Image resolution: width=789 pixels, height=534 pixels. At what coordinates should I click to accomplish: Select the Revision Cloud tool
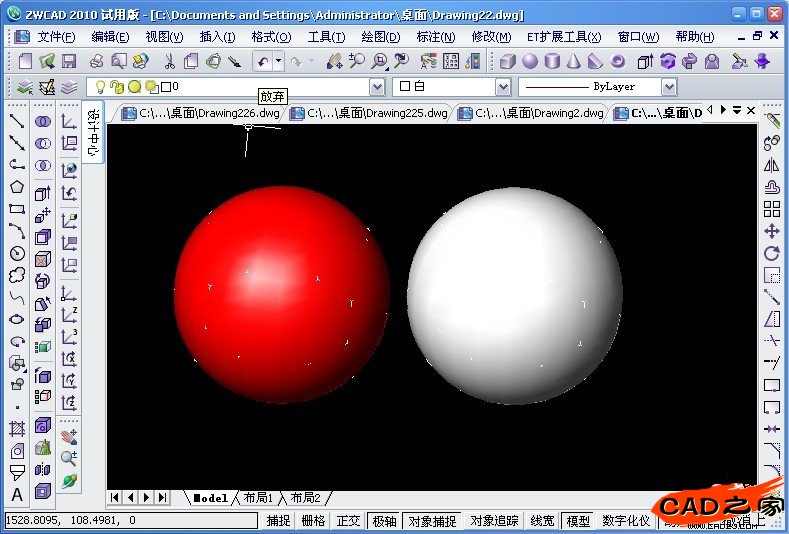click(17, 275)
